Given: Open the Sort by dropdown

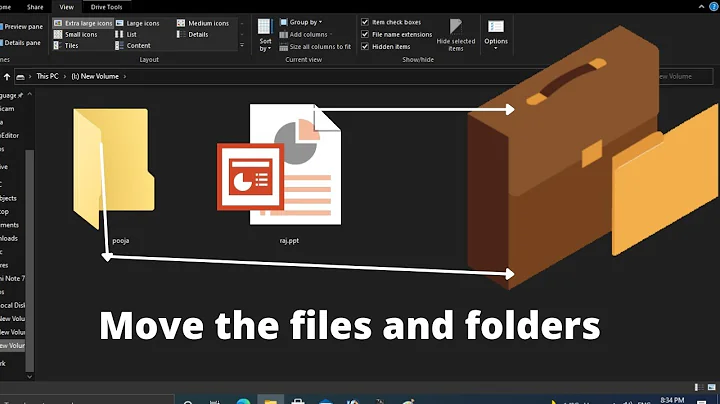Looking at the screenshot, I should coord(265,35).
